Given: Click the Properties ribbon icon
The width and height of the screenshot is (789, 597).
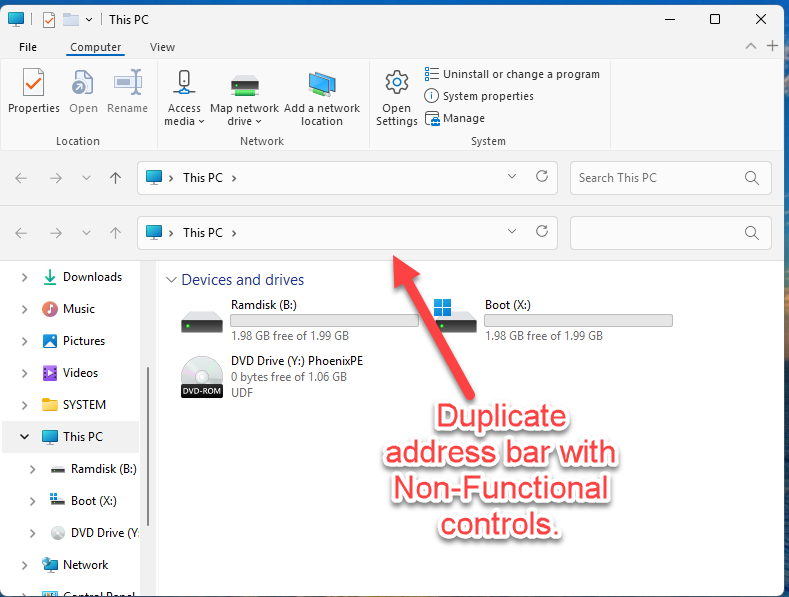Looking at the screenshot, I should (33, 83).
